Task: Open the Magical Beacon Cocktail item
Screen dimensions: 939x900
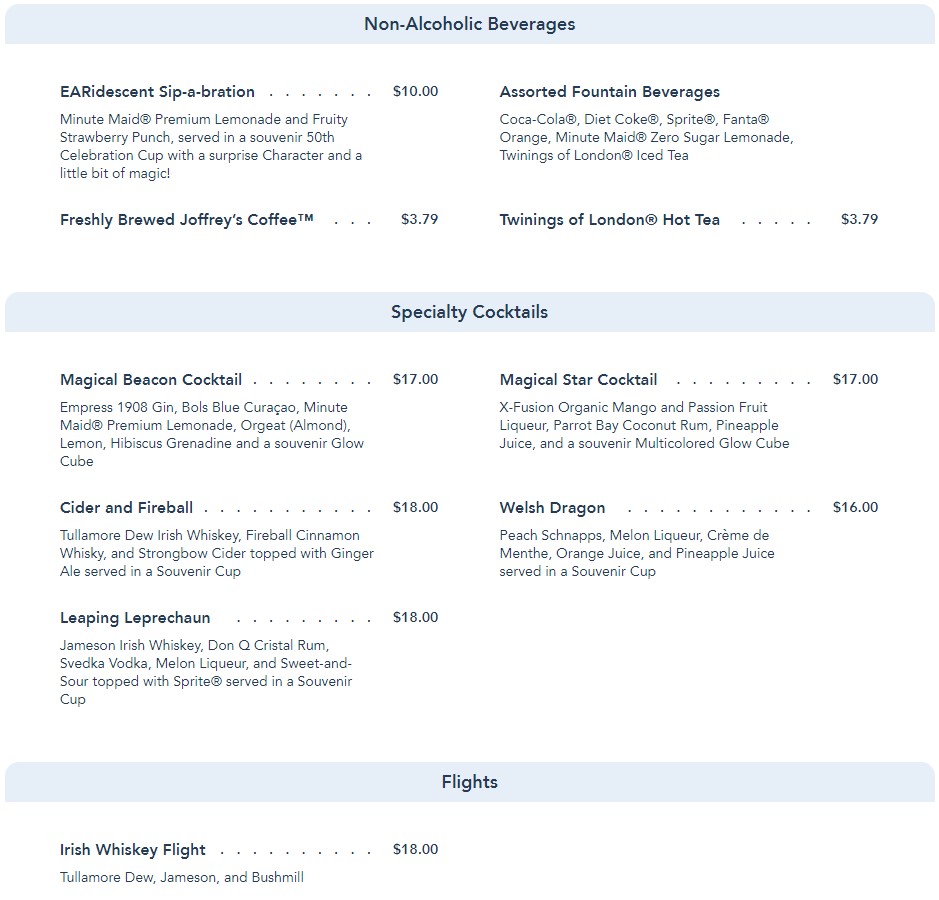Action: click(x=151, y=380)
